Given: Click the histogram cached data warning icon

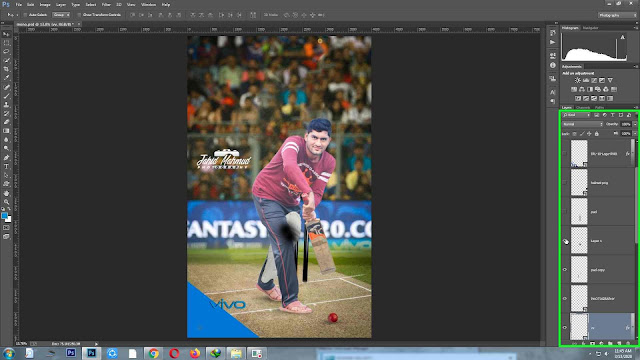Looking at the screenshot, I should tap(622, 38).
